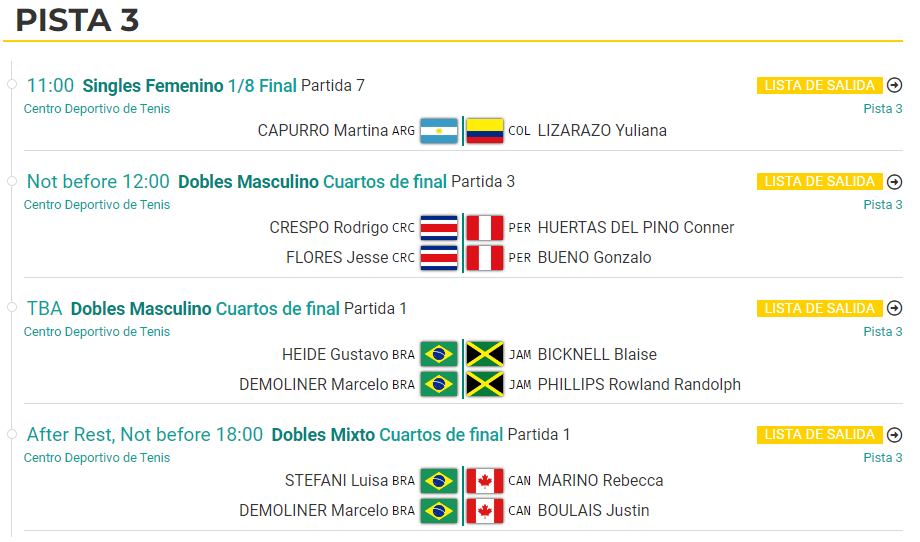This screenshot has height=542, width=920.
Task: Open Lista de Salida for Singles Femenino
Action: click(x=820, y=86)
